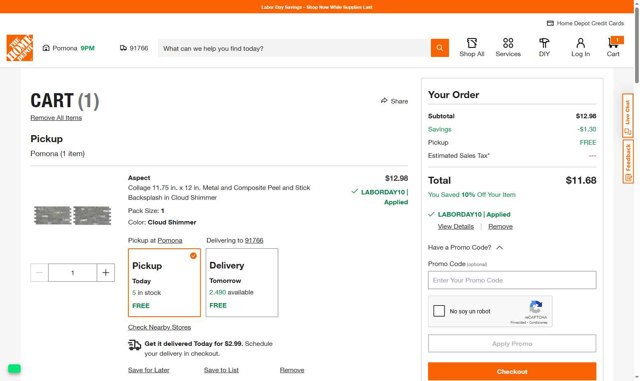Viewport: 640px width, 381px height.
Task: Click the Total amount $11.68
Action: (581, 180)
